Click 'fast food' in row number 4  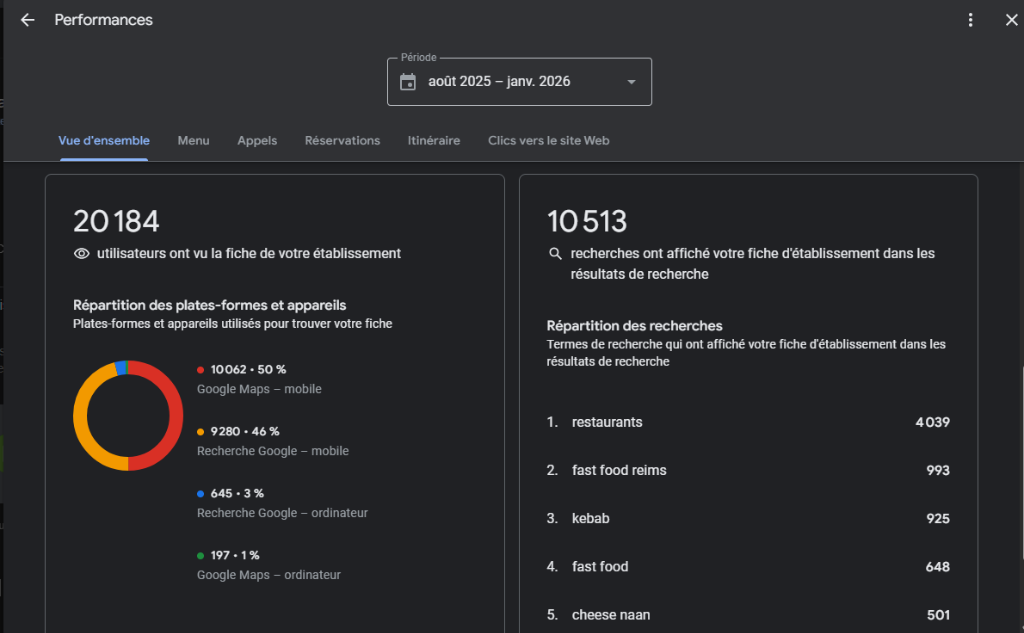[600, 567]
